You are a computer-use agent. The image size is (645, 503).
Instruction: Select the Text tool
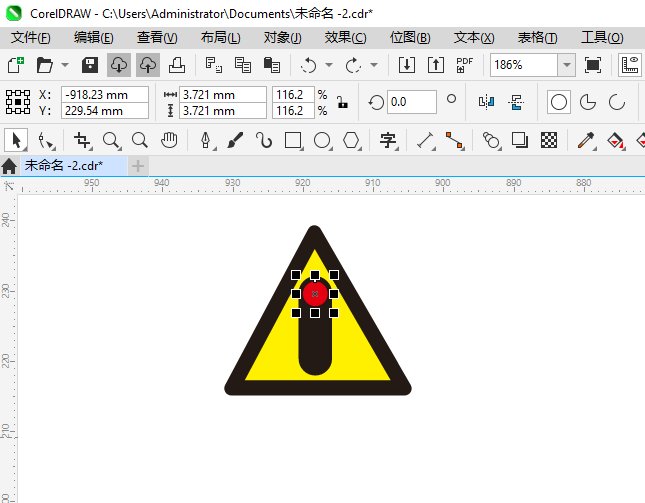click(x=388, y=140)
